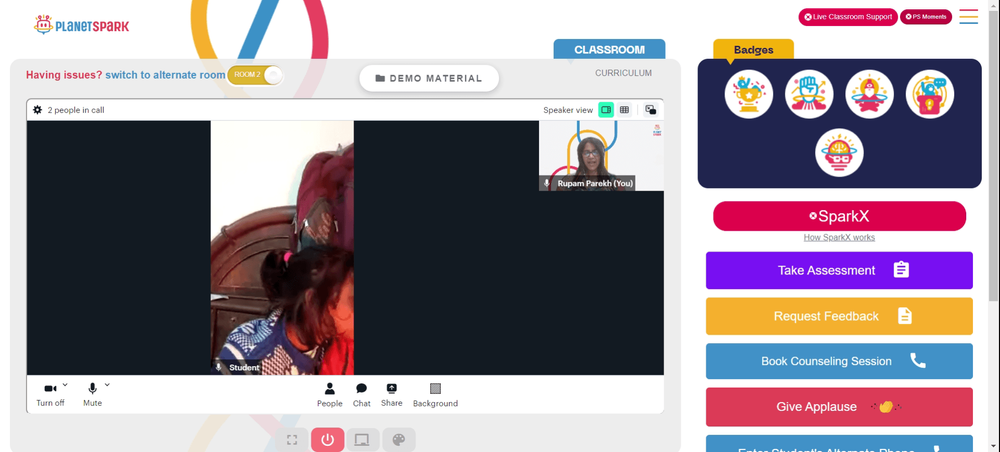1000x452 pixels.
Task: Open DEMO MATERIAL folder button
Action: point(429,78)
